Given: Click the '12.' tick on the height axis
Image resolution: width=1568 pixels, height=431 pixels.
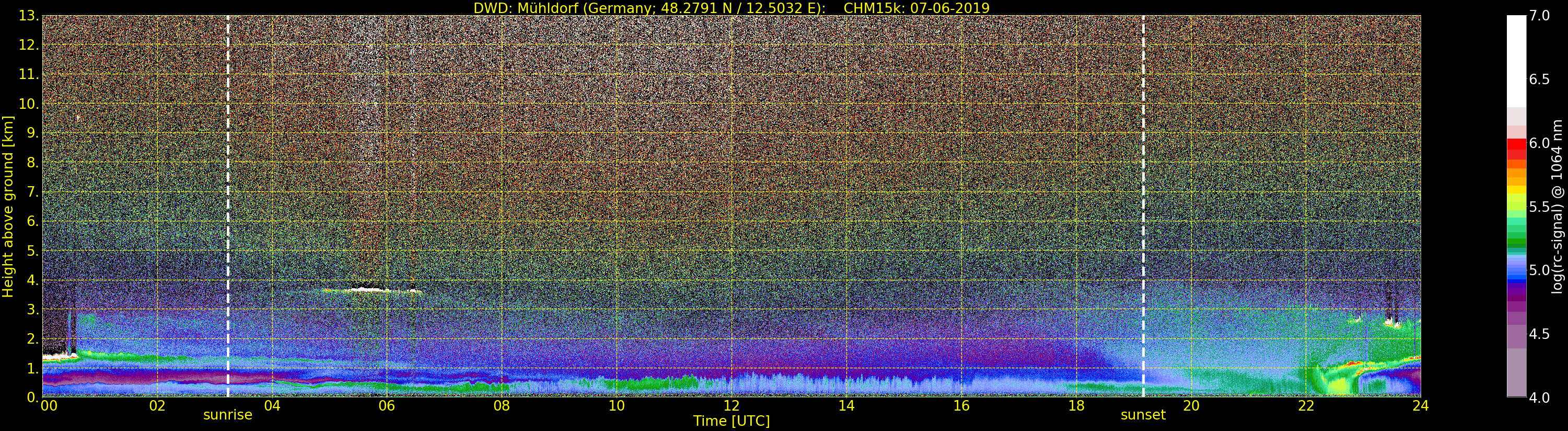Looking at the screenshot, I should 29,45.
